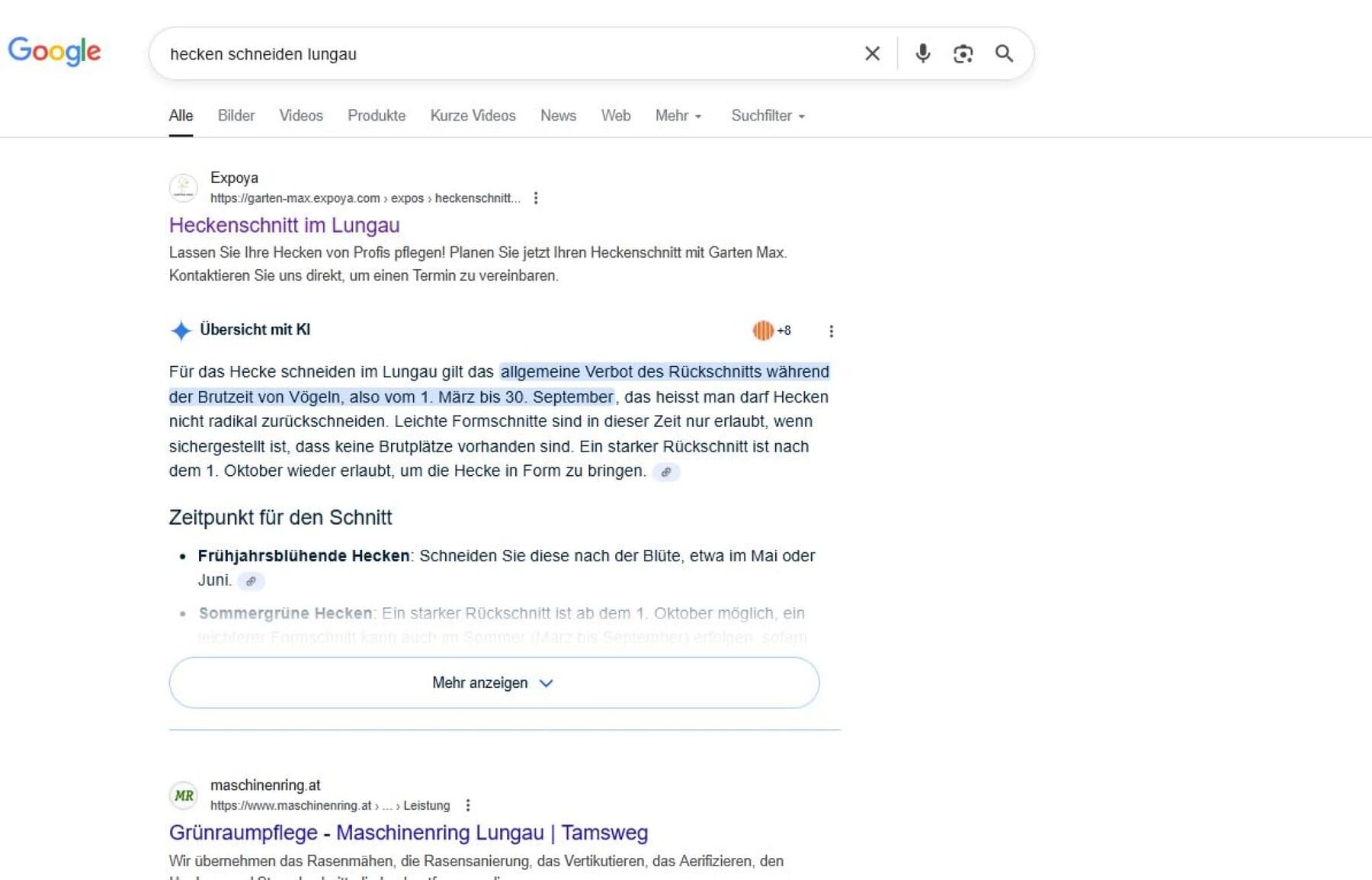Expand the Suchfilter dropdown
Viewport: 1372px width, 880px height.
click(x=768, y=116)
